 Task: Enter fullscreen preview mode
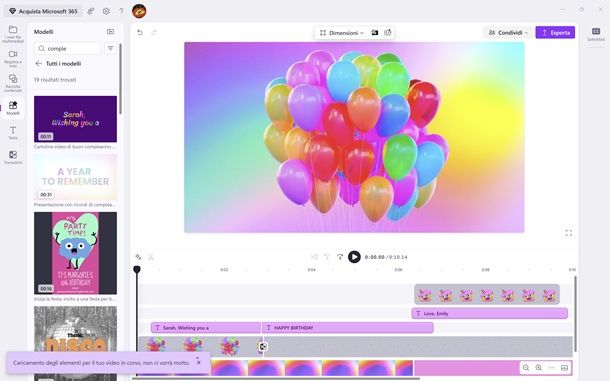[x=568, y=233]
